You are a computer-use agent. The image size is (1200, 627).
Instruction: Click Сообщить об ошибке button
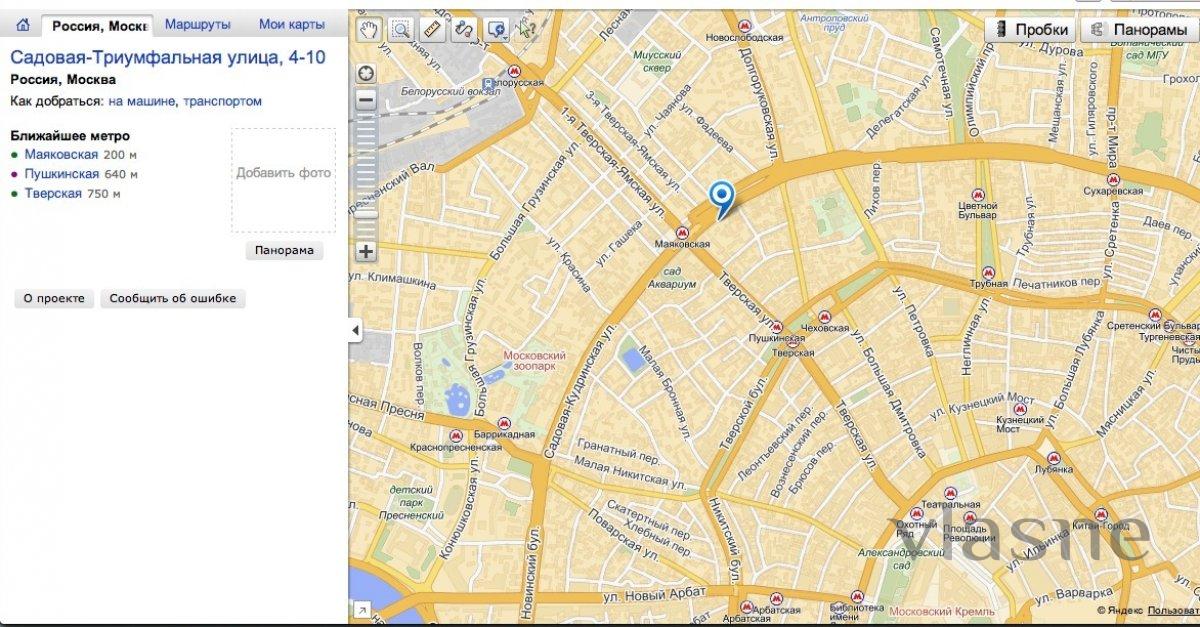(x=172, y=299)
